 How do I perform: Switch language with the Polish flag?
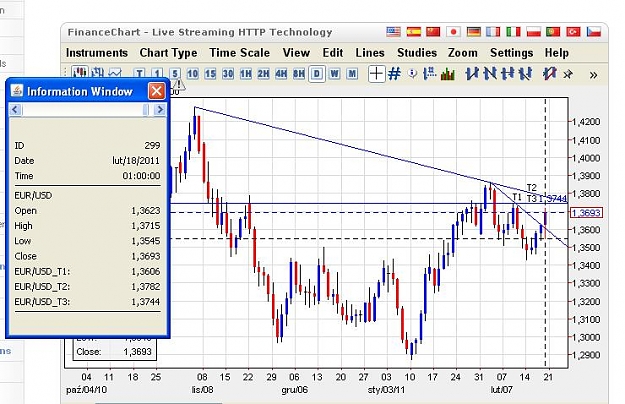click(534, 32)
